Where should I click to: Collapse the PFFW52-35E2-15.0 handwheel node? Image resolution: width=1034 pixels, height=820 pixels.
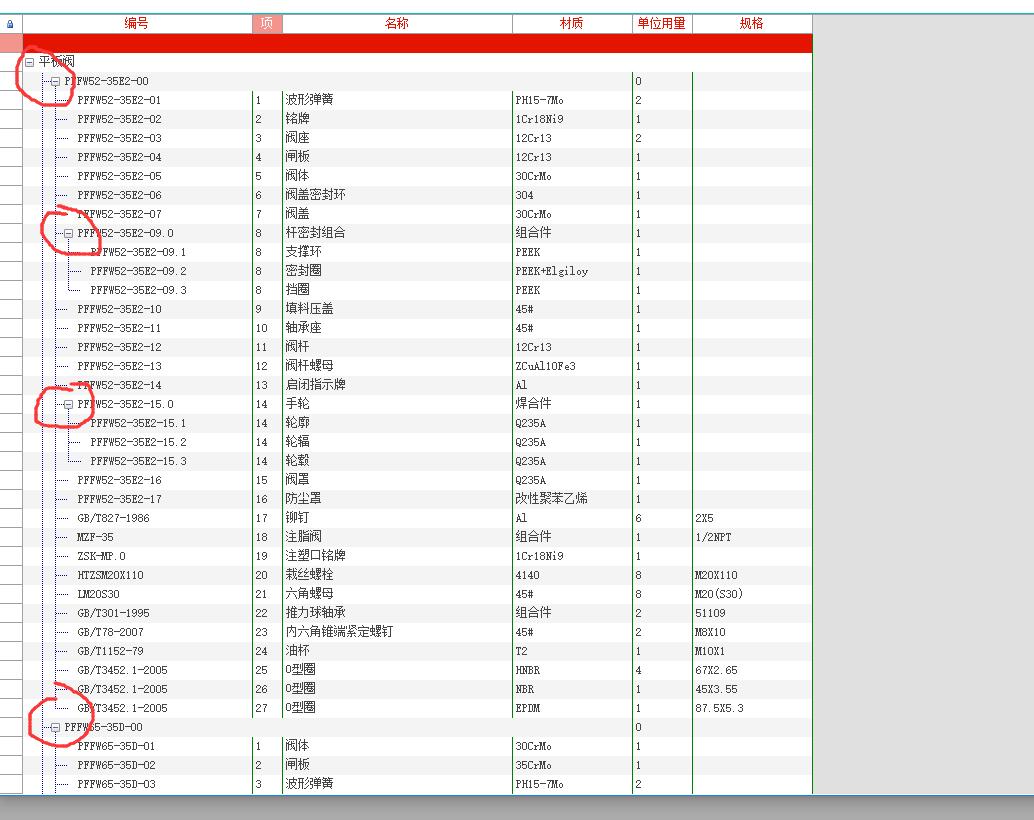click(68, 404)
